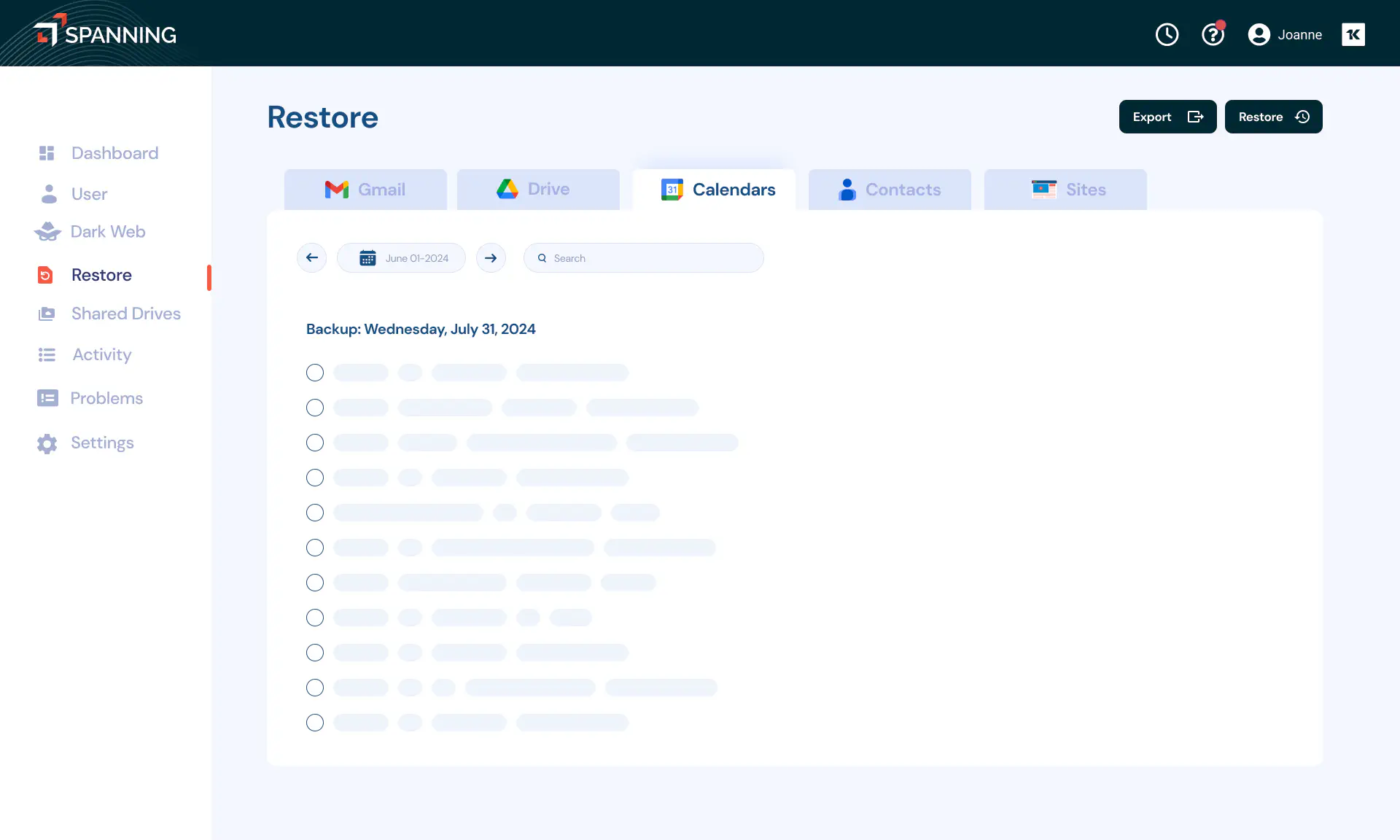1400x840 pixels.
Task: Switch to the Gmail tab
Action: click(365, 189)
